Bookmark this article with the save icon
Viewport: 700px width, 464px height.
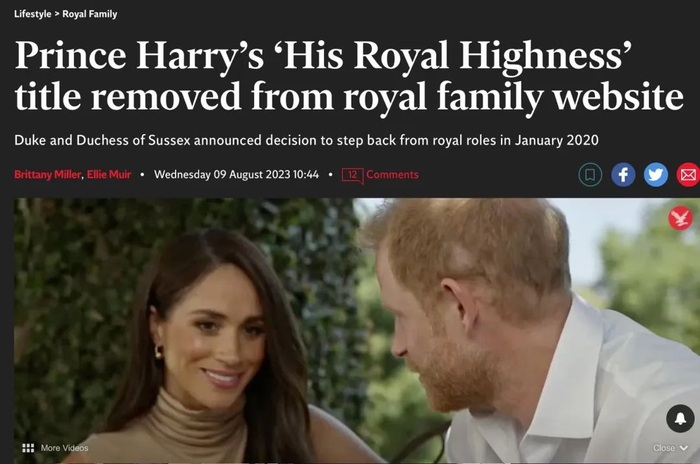point(590,175)
